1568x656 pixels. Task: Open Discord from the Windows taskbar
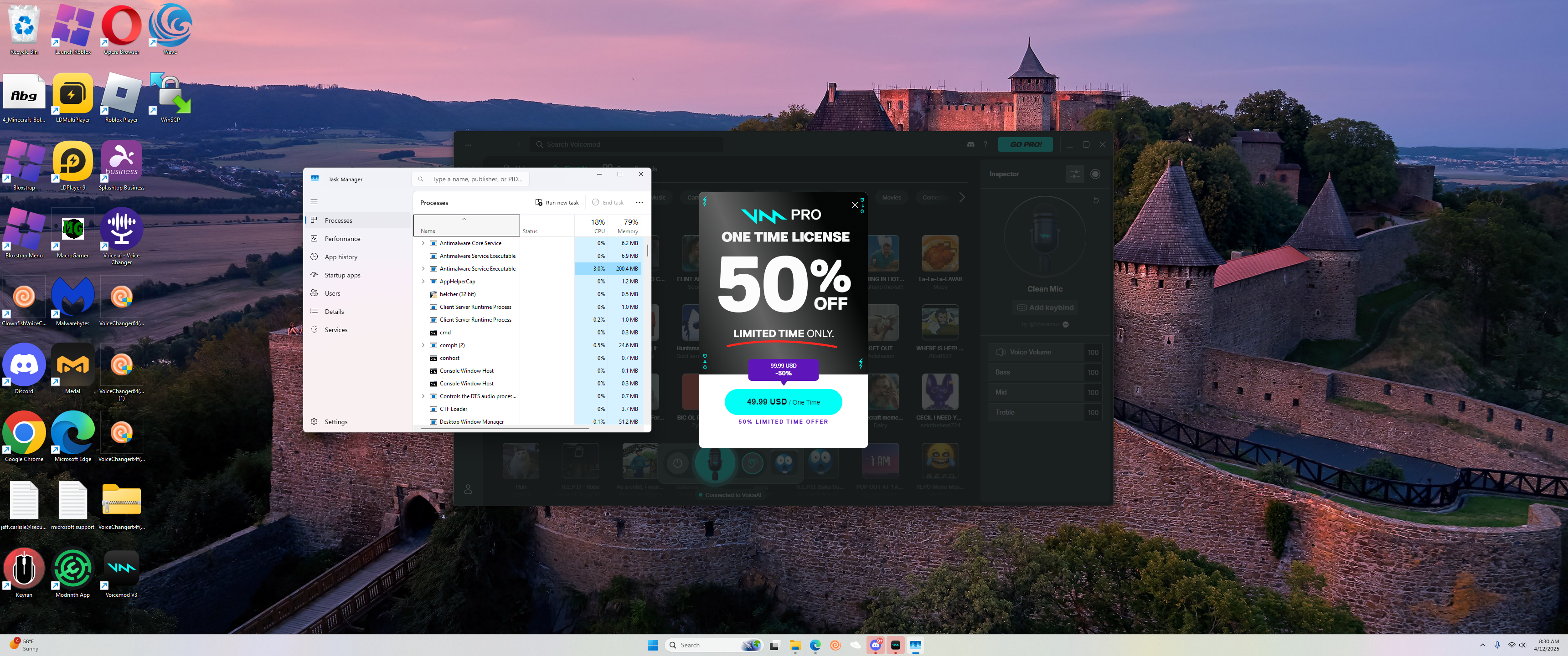(x=875, y=645)
